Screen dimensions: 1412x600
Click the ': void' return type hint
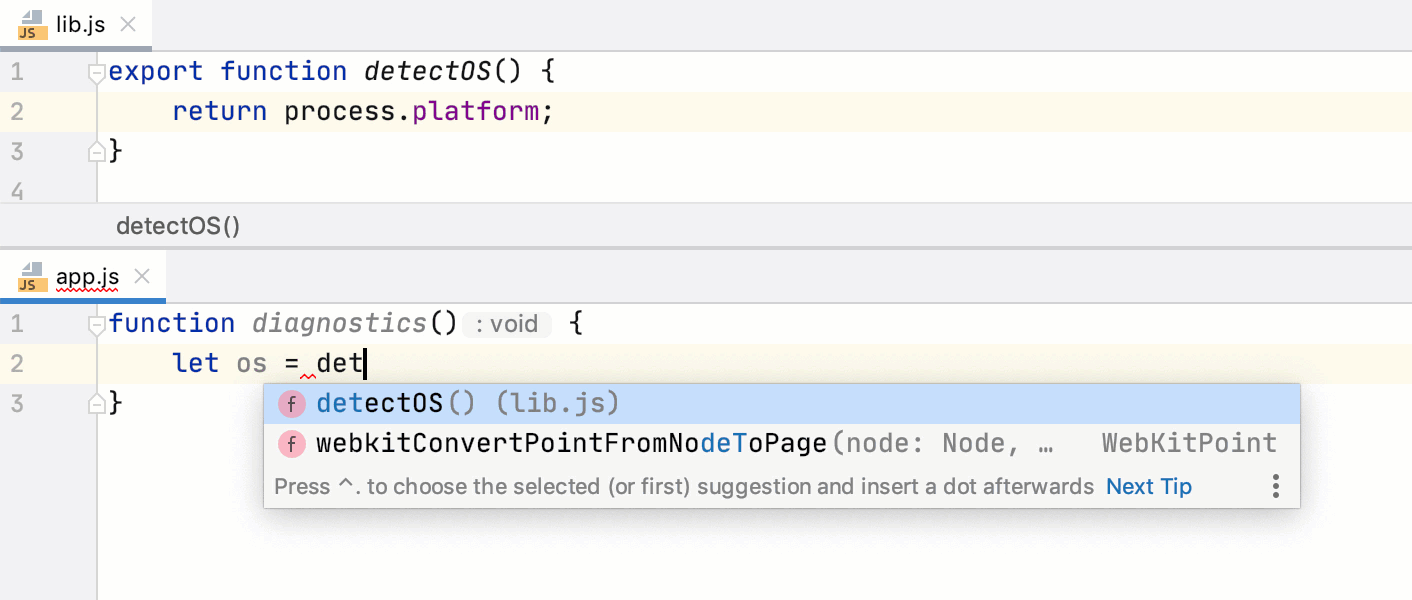[x=507, y=324]
